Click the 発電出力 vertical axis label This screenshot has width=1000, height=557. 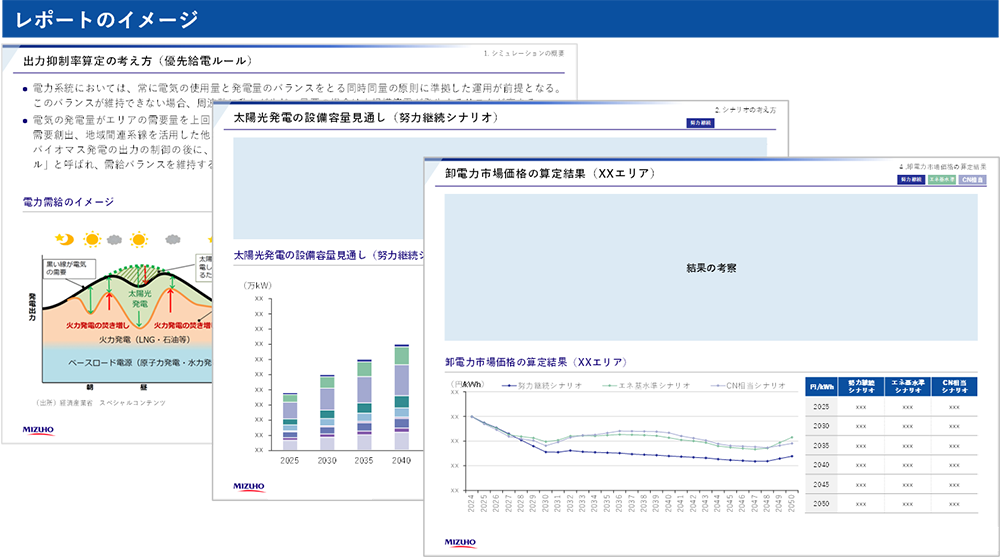(32, 307)
